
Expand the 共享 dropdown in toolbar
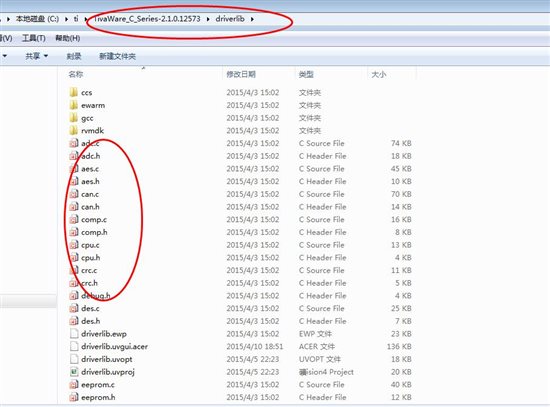click(36, 56)
